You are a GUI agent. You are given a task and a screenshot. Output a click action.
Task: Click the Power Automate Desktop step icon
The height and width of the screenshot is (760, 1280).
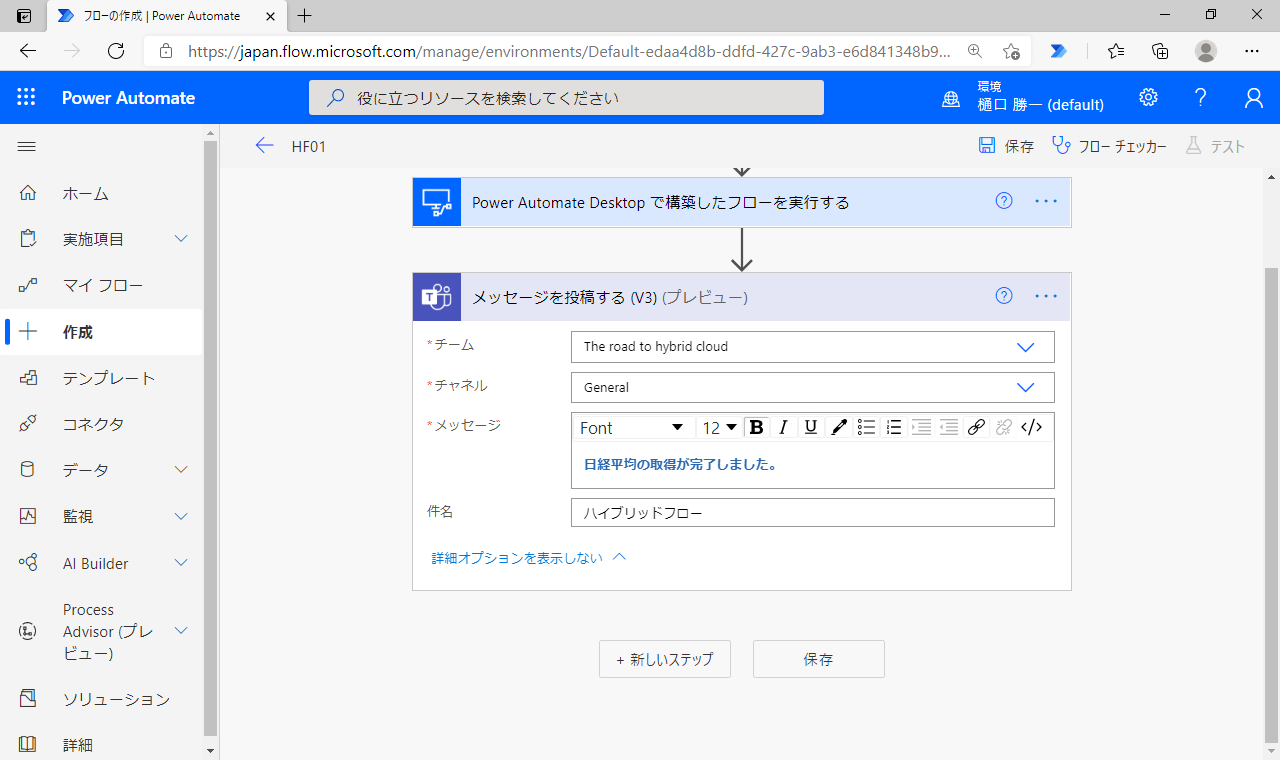[437, 202]
